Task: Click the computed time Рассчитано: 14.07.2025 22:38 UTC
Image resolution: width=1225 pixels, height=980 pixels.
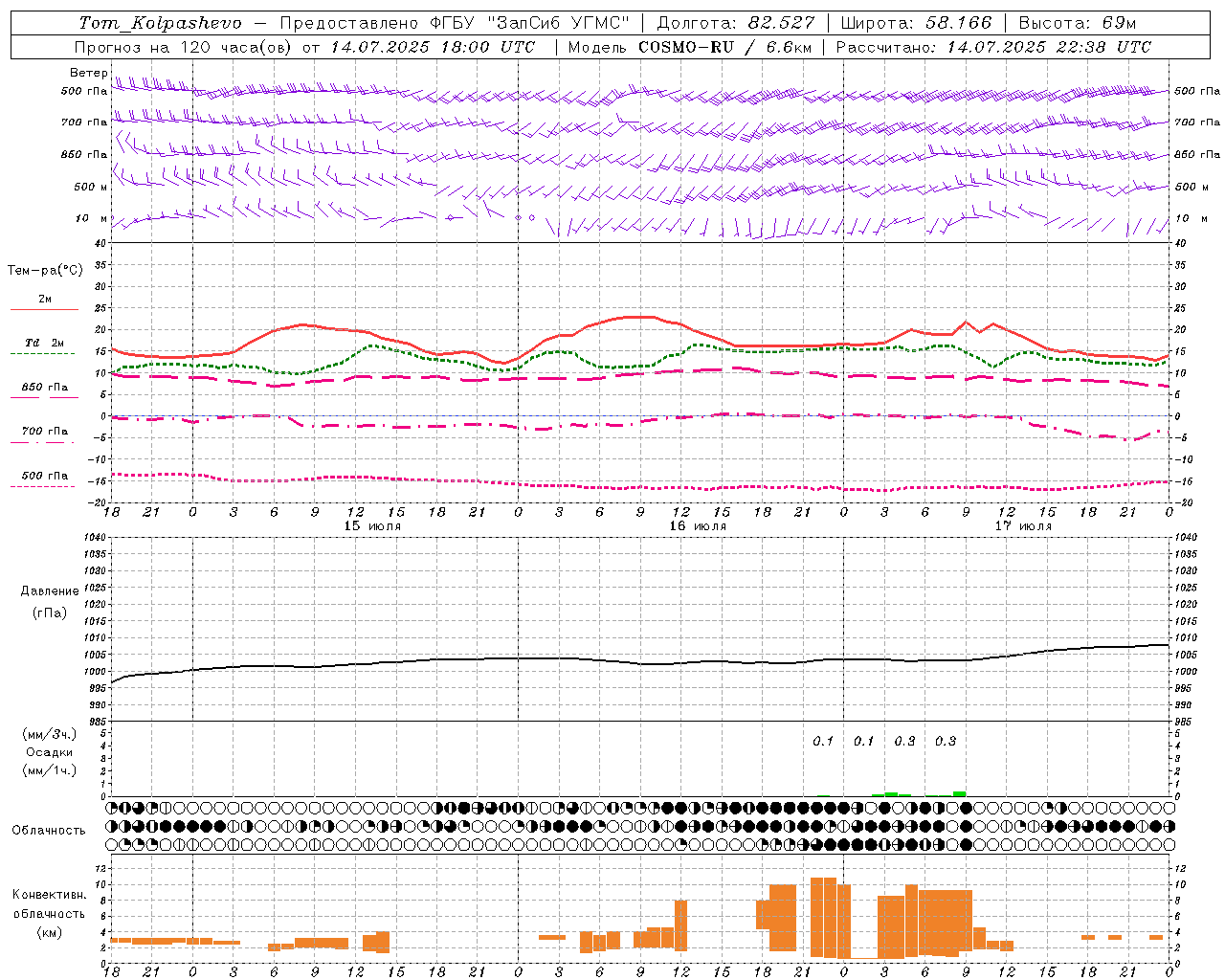Action: pos(993,47)
